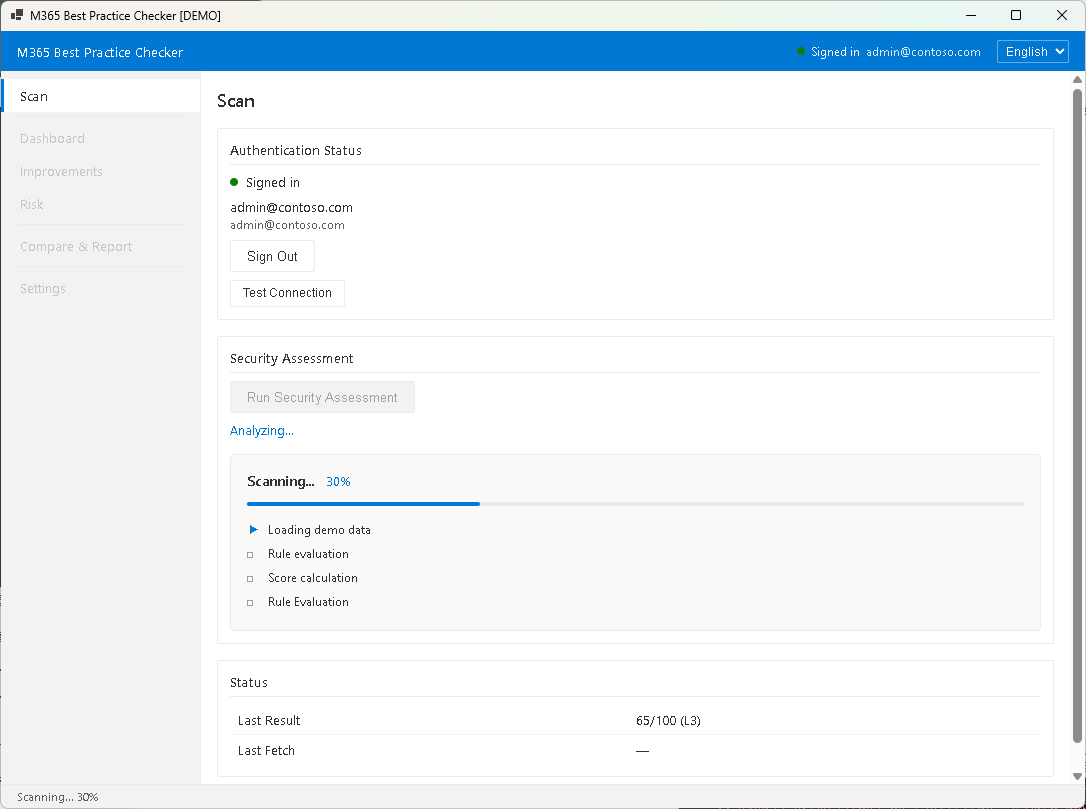Click the app icon in title bar
This screenshot has width=1086, height=809.
(x=17, y=16)
